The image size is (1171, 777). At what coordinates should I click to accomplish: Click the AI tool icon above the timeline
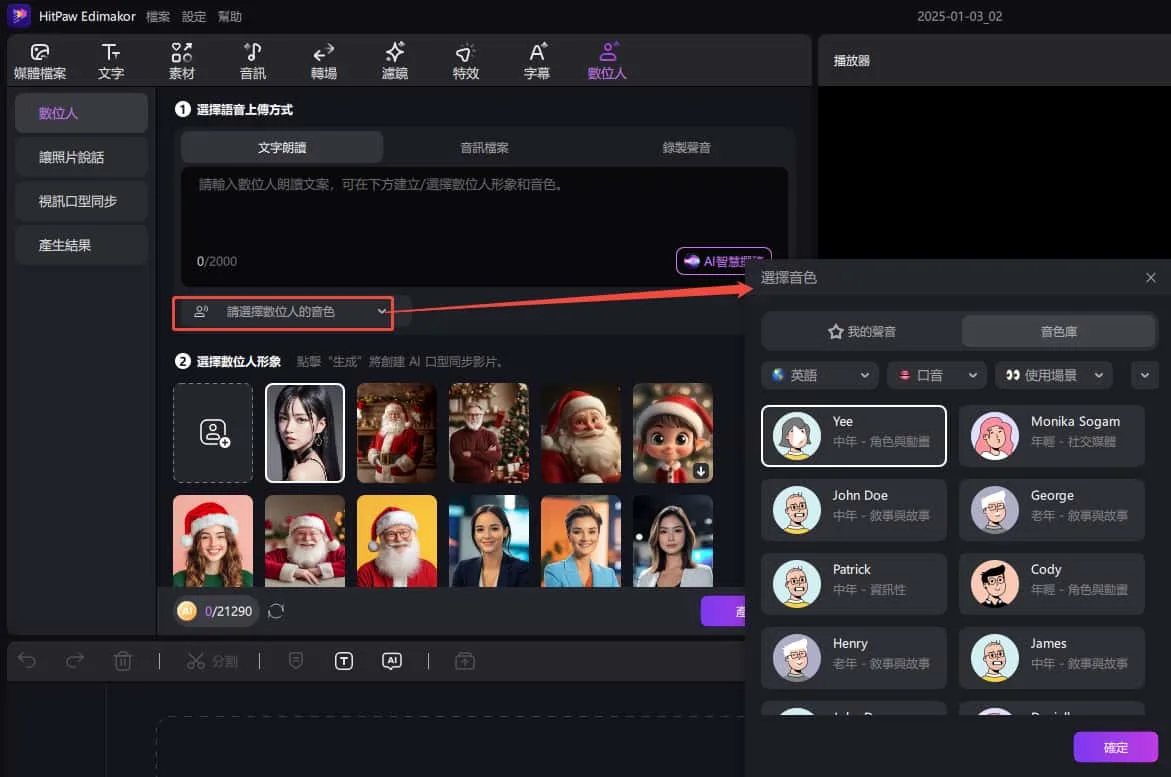coord(391,660)
